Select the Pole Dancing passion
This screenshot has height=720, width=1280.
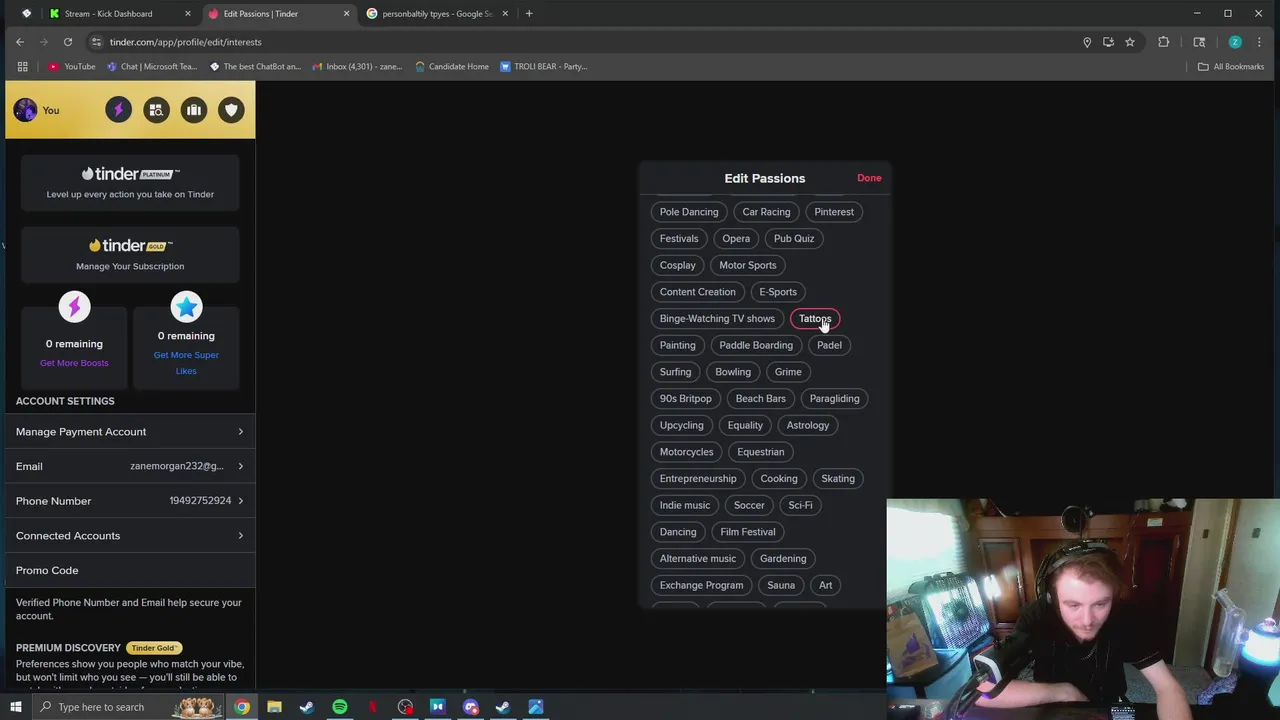(689, 212)
